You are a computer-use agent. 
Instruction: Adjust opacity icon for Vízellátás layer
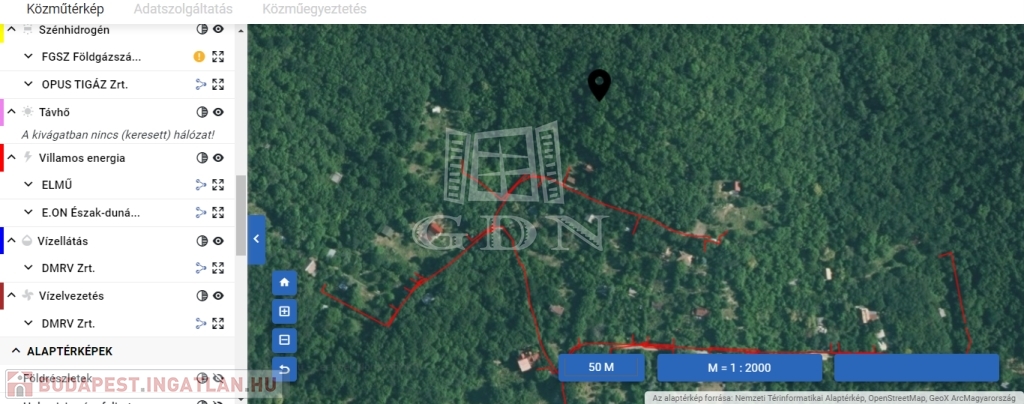coord(202,241)
